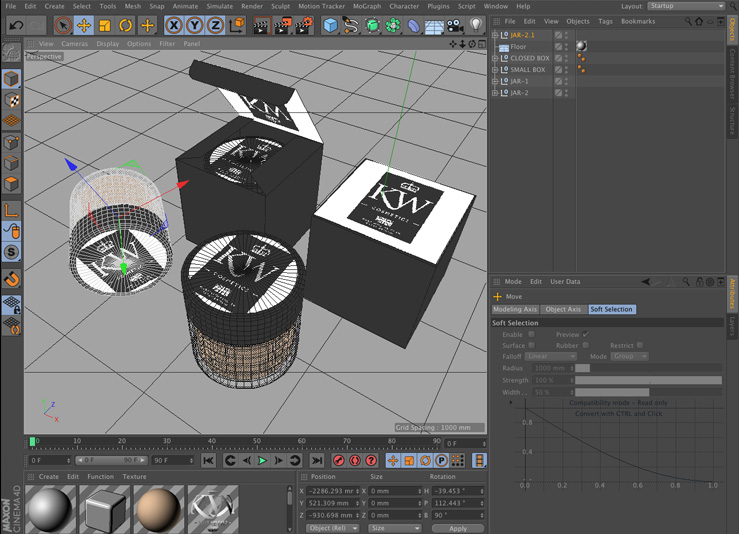
Task: Adjust the Strength slider
Action: click(x=648, y=380)
